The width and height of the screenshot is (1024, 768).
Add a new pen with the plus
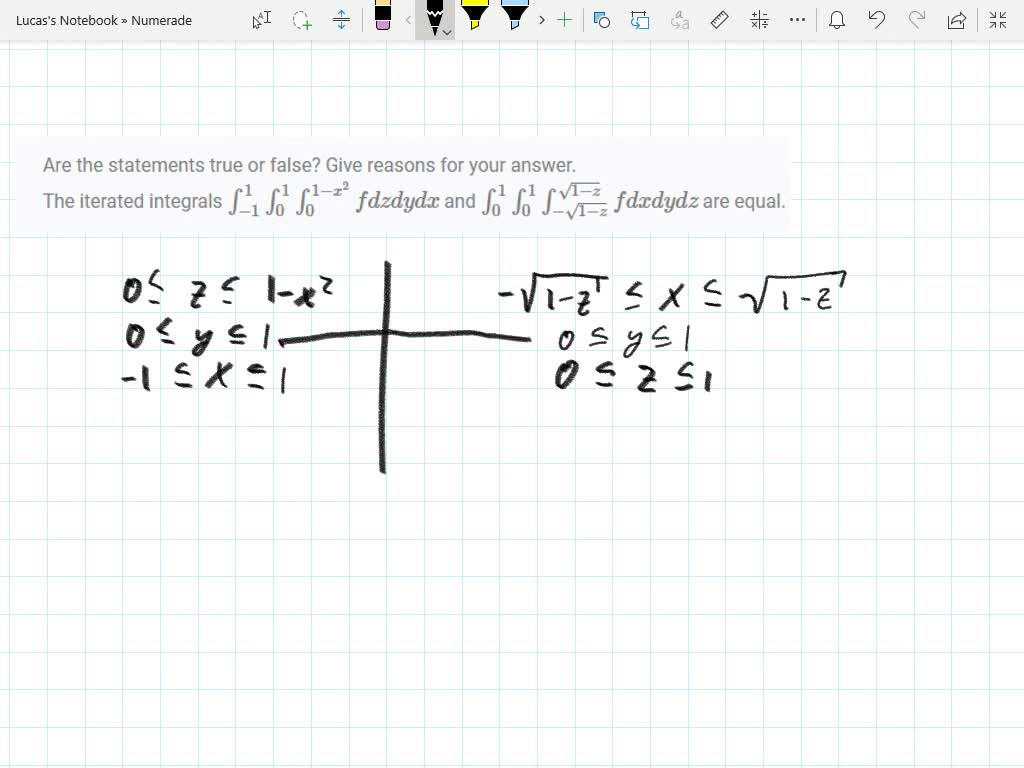(x=565, y=20)
